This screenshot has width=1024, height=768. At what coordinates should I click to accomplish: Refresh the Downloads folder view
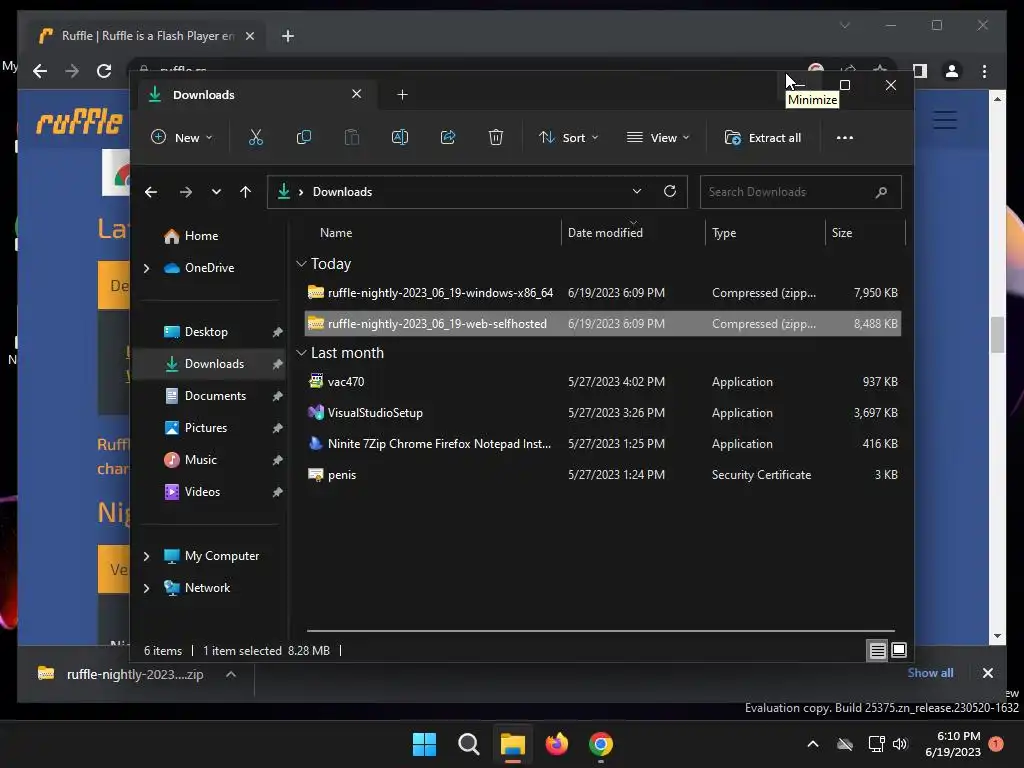[x=669, y=191]
